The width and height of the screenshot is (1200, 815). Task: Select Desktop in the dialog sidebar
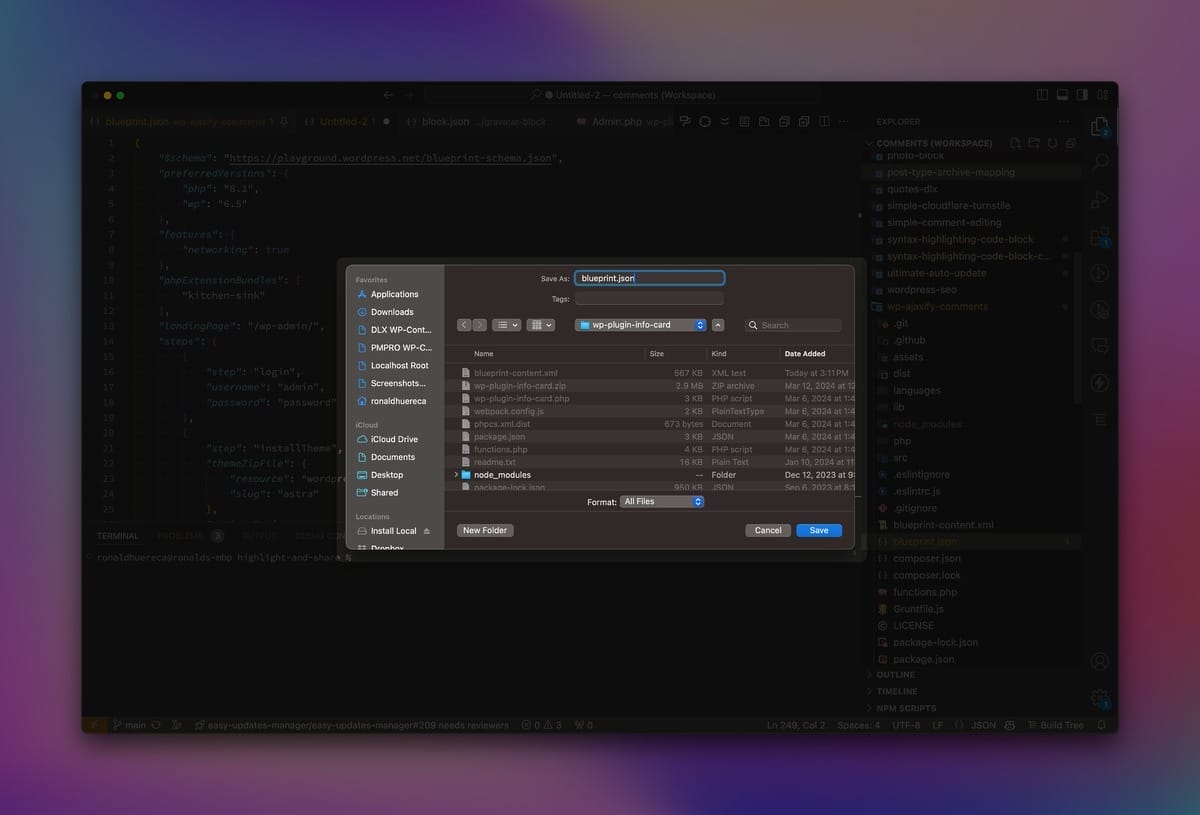[x=386, y=475]
